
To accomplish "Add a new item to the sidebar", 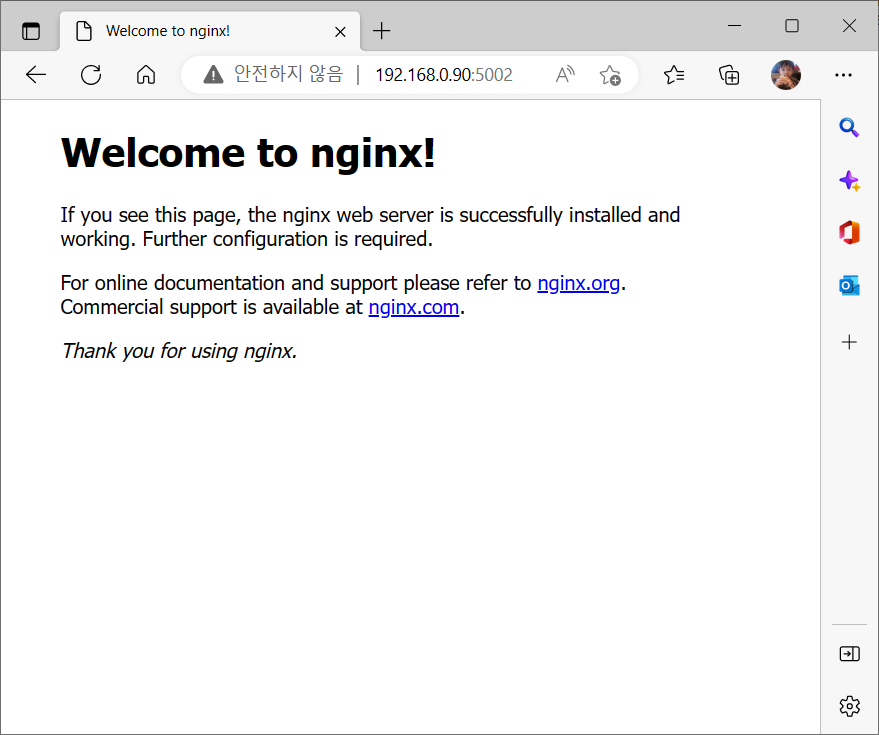I will tap(849, 341).
